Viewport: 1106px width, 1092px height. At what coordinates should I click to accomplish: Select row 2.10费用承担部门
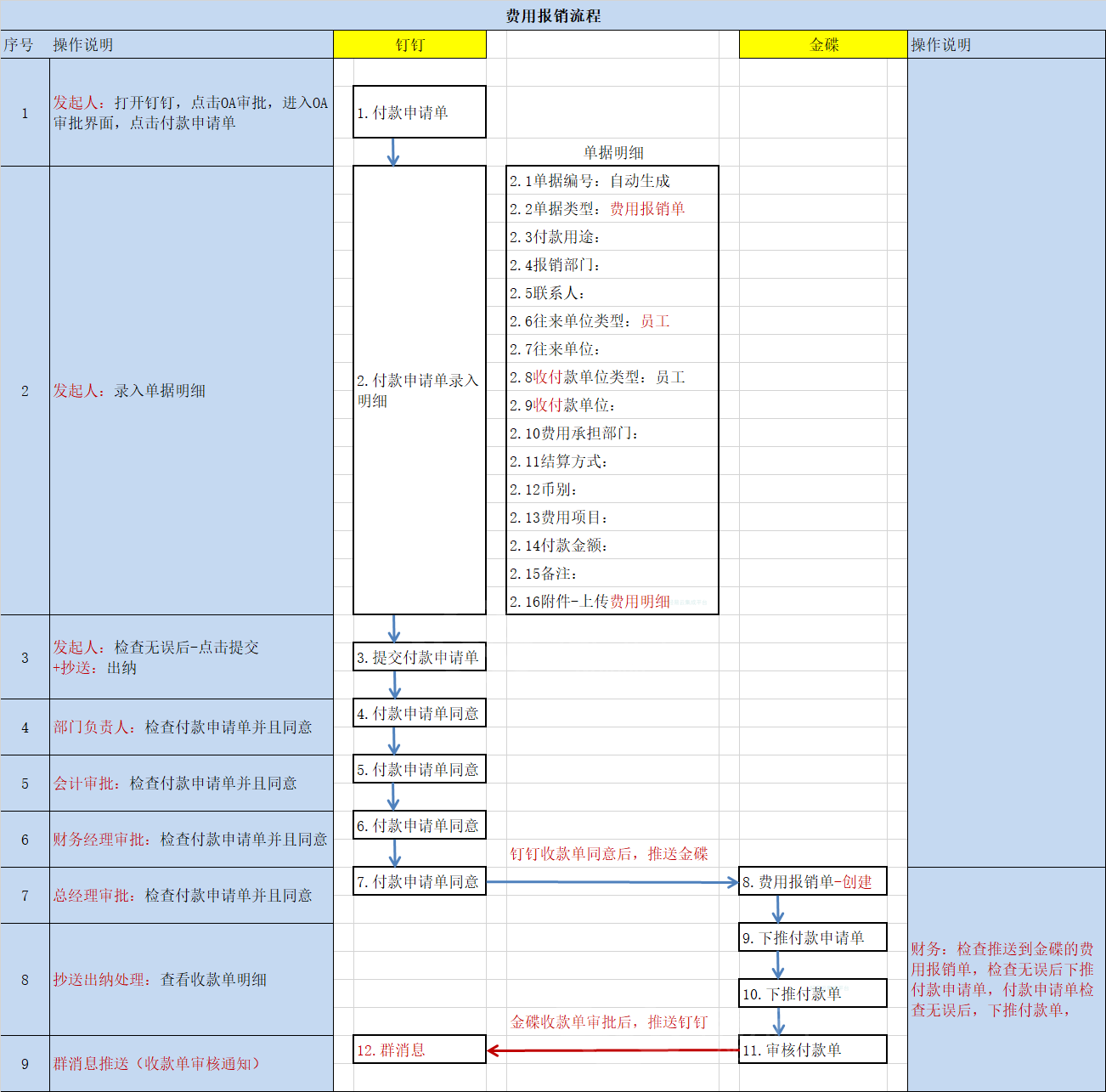[612, 433]
